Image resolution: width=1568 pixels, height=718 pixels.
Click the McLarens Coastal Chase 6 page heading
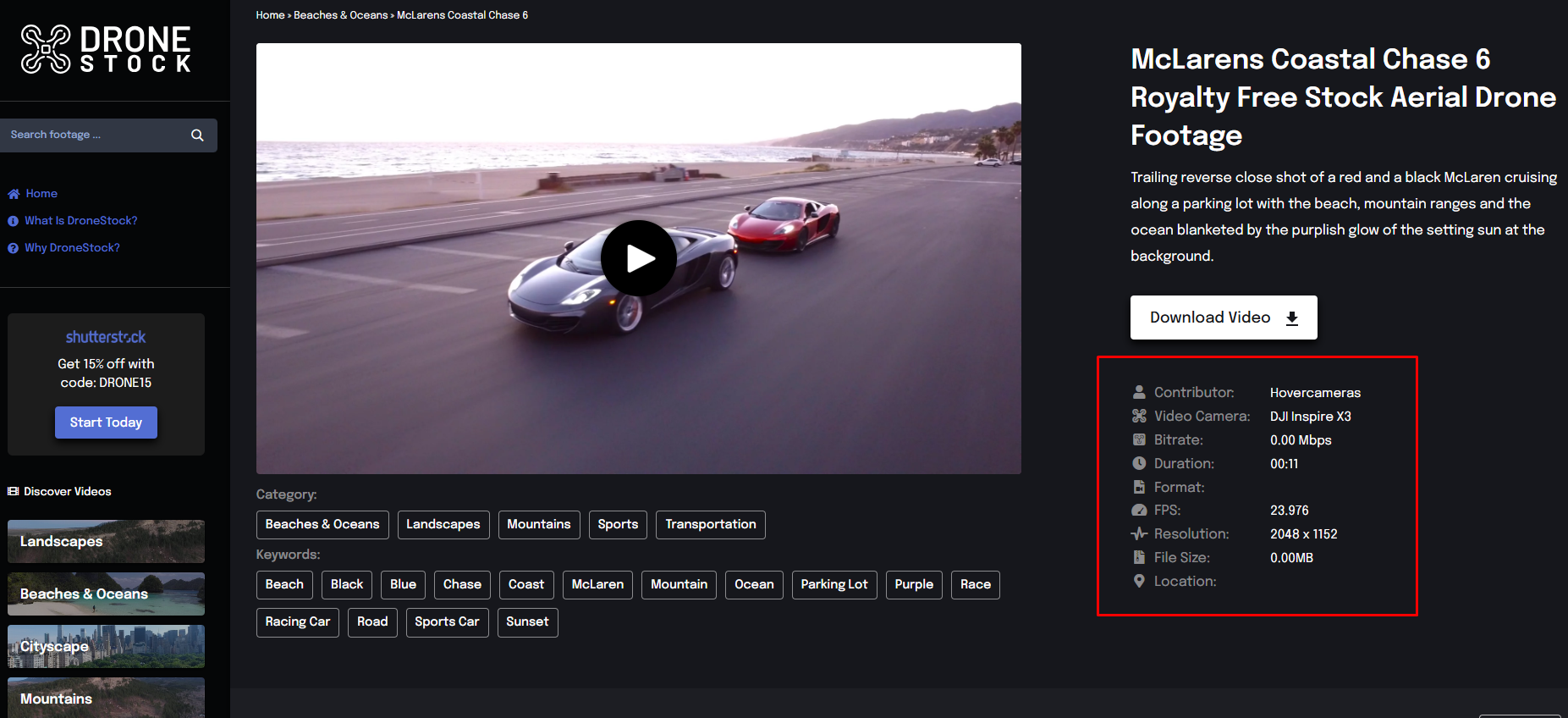point(1343,97)
